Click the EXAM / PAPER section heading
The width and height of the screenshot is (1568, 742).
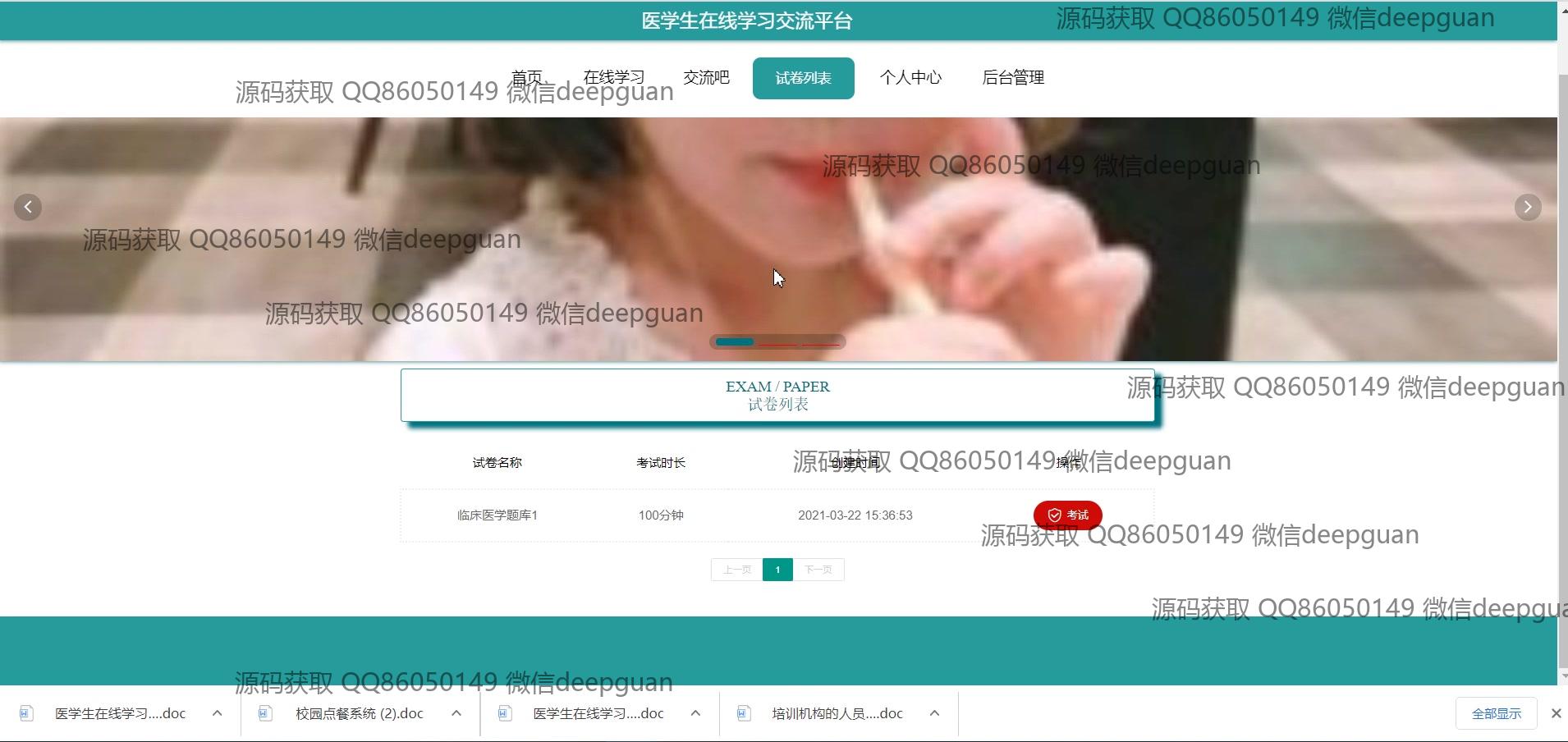777,387
